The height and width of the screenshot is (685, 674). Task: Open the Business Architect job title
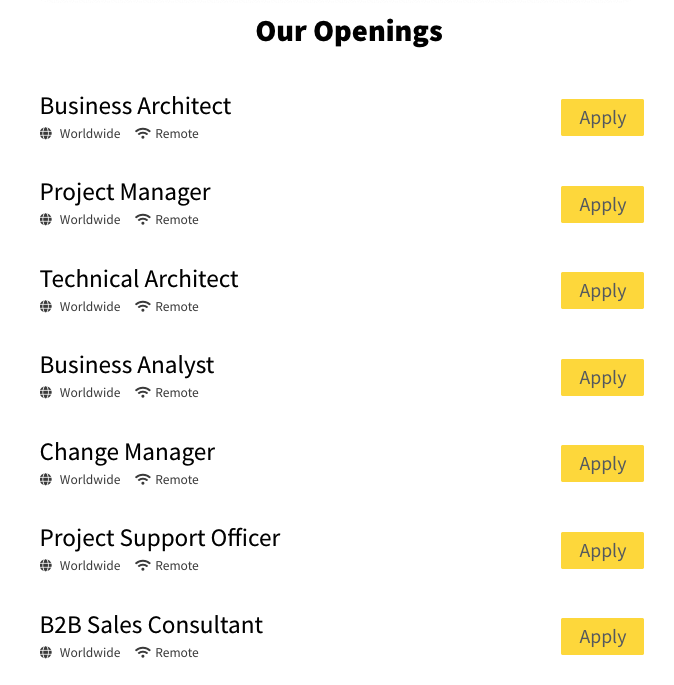(135, 106)
